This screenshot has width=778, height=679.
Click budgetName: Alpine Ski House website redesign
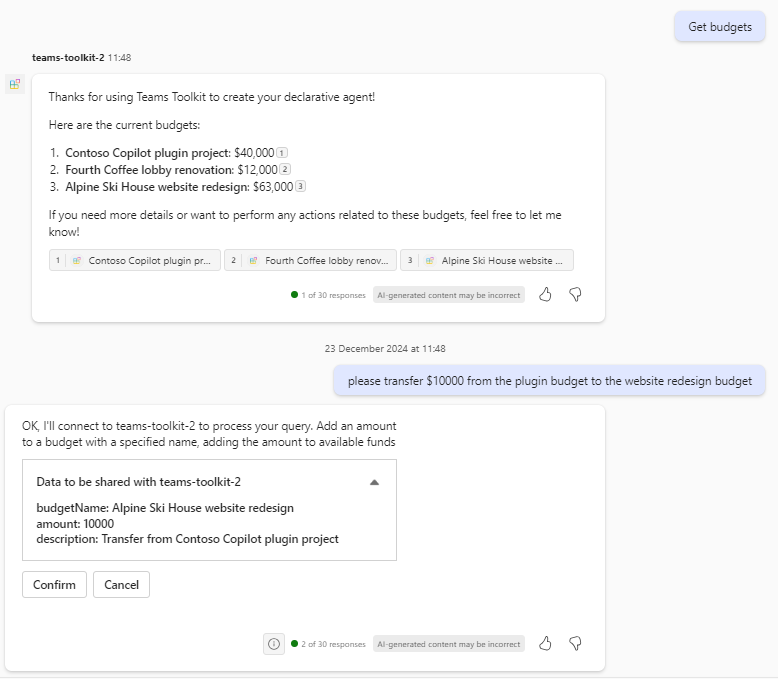(x=165, y=508)
